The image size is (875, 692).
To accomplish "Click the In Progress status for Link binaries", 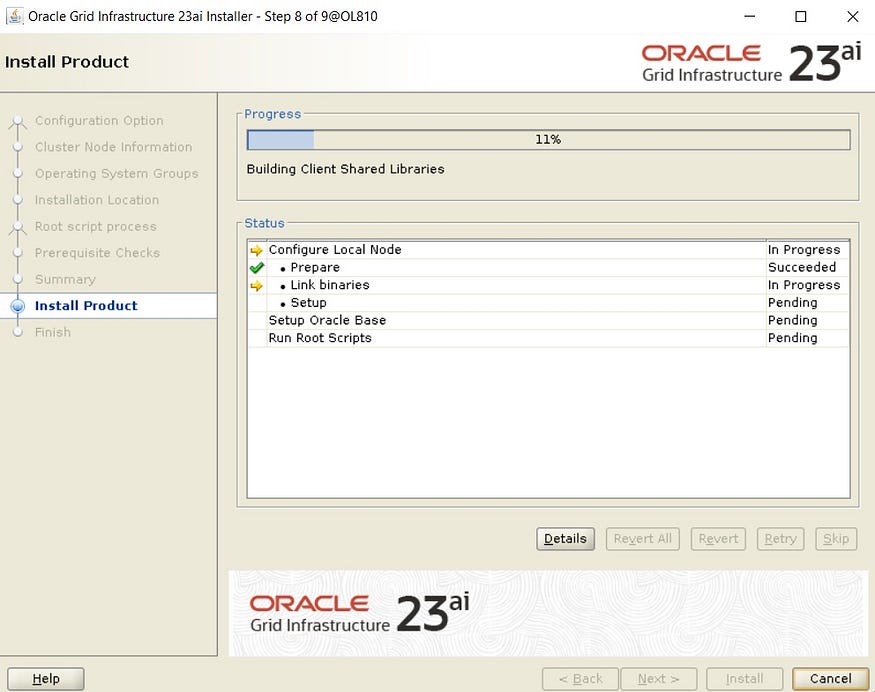I will 804,285.
